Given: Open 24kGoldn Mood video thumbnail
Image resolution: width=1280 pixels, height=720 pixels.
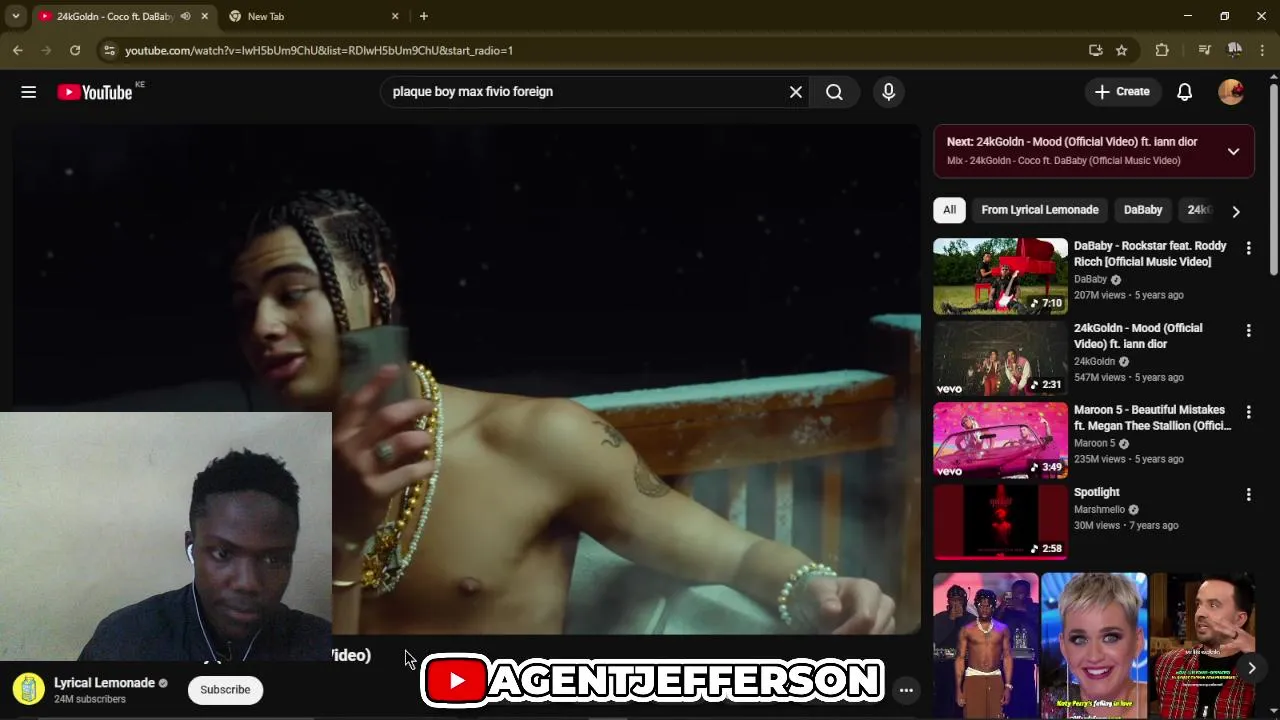Looking at the screenshot, I should [x=1000, y=358].
